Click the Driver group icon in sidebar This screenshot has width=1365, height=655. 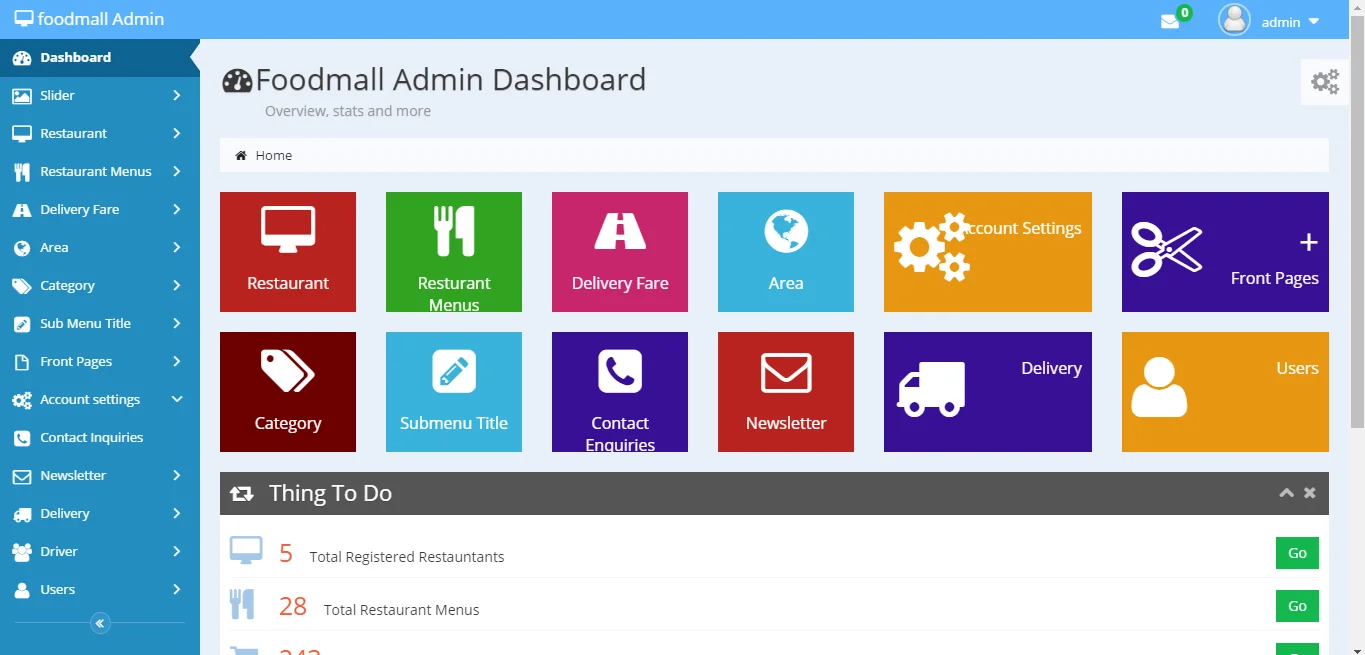pos(22,552)
